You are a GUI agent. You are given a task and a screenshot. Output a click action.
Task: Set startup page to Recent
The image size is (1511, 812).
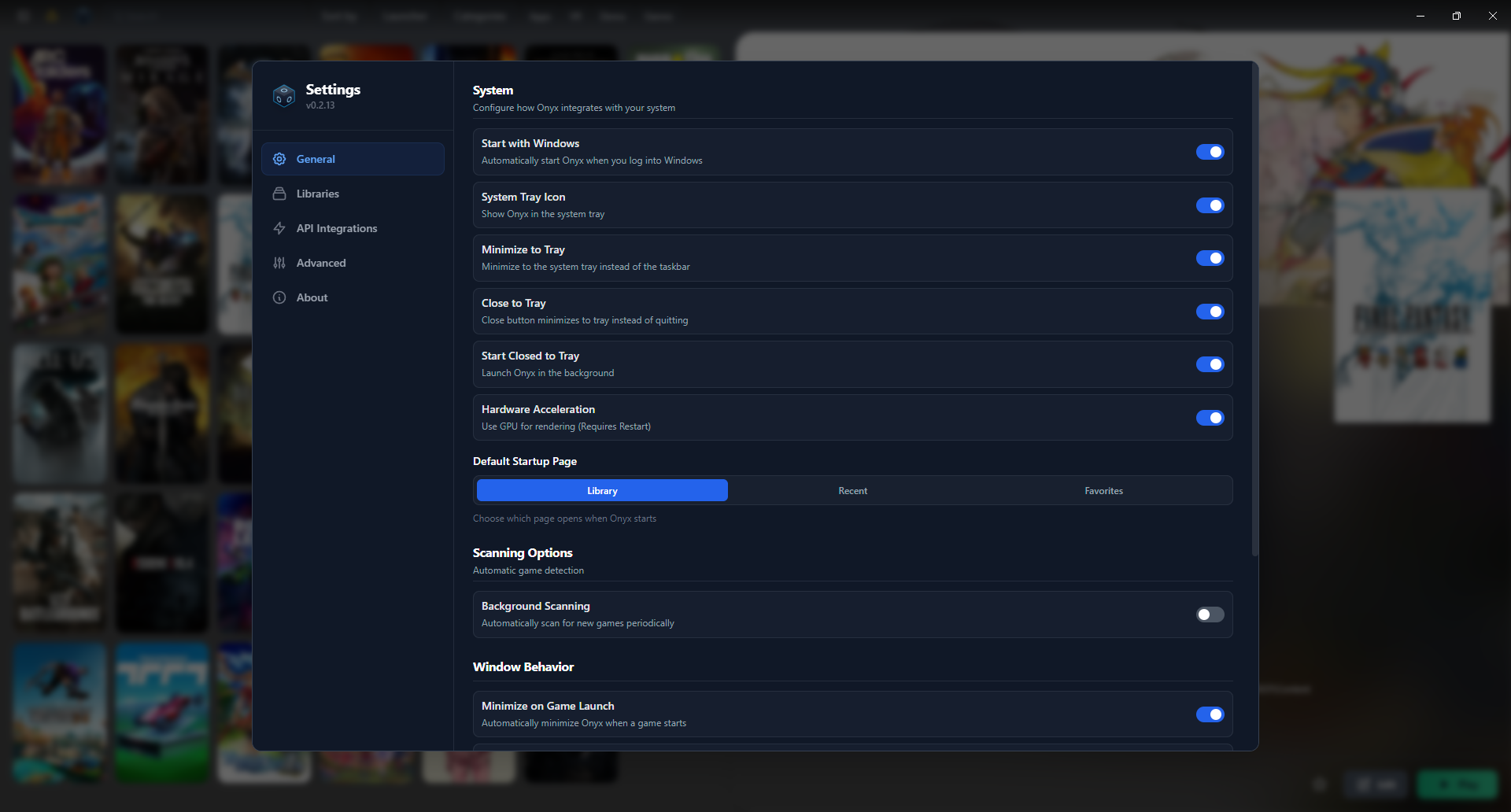[x=852, y=491]
